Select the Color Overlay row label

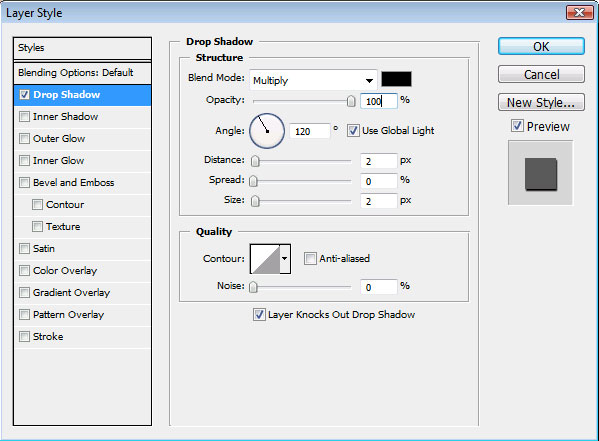(65, 271)
